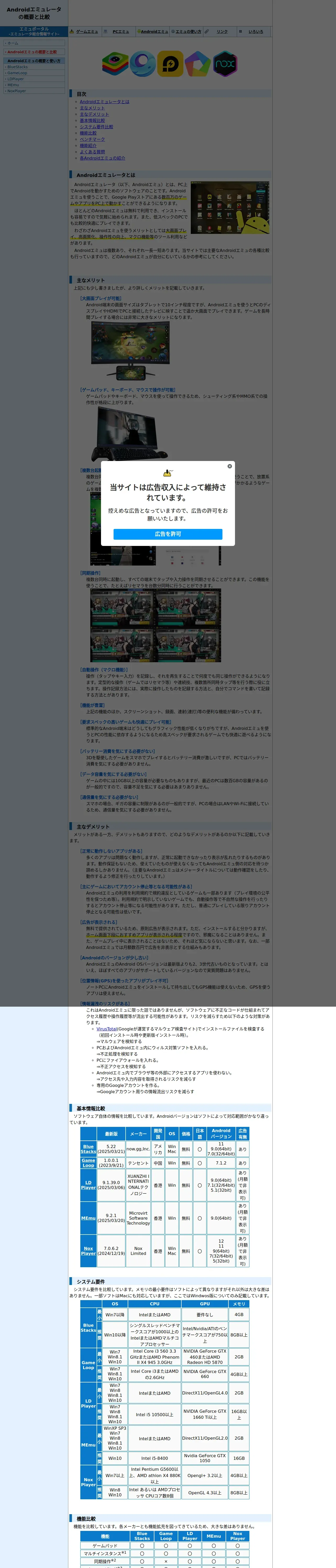Click the emulator desktop screenshot thumbnail

point(230,207)
